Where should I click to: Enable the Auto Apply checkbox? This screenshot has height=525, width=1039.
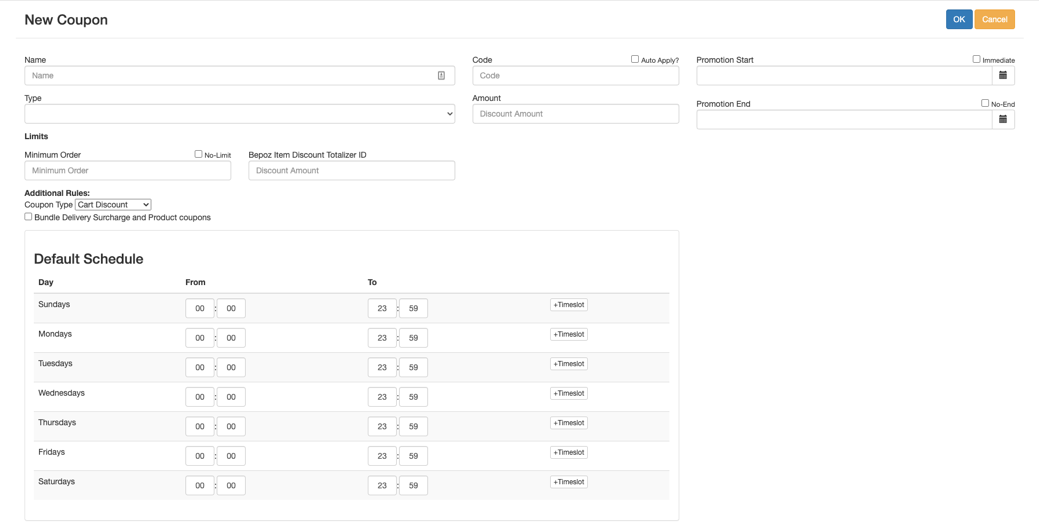[635, 59]
